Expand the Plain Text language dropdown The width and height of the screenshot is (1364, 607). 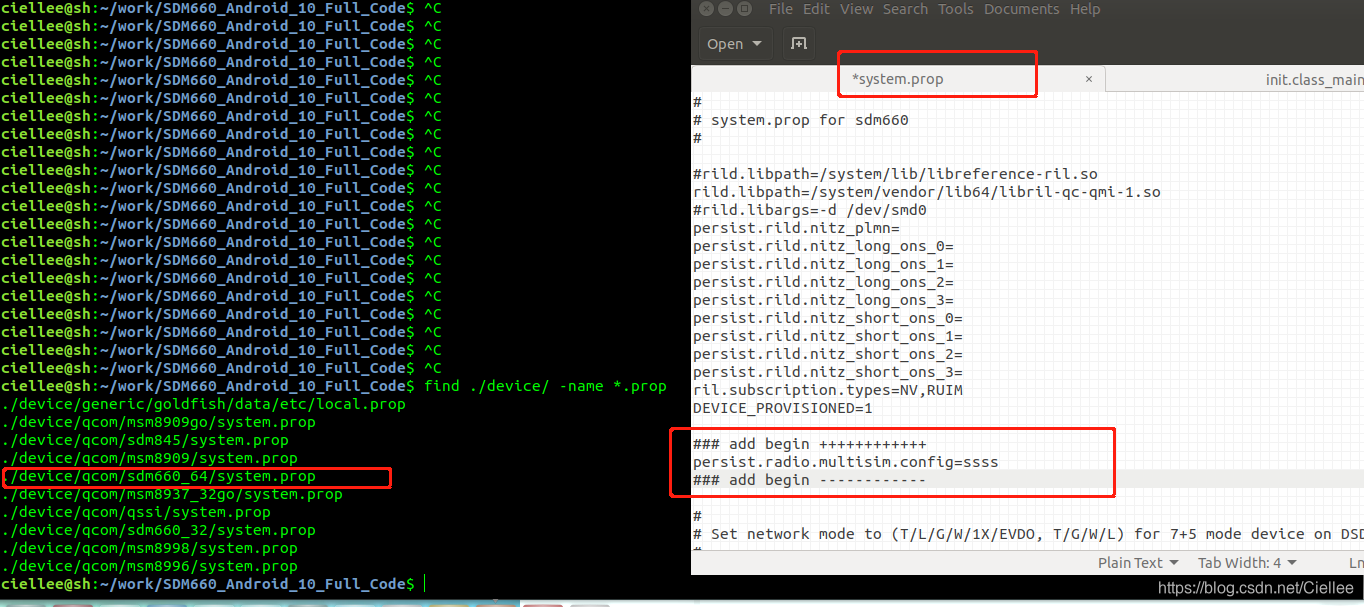point(1138,562)
